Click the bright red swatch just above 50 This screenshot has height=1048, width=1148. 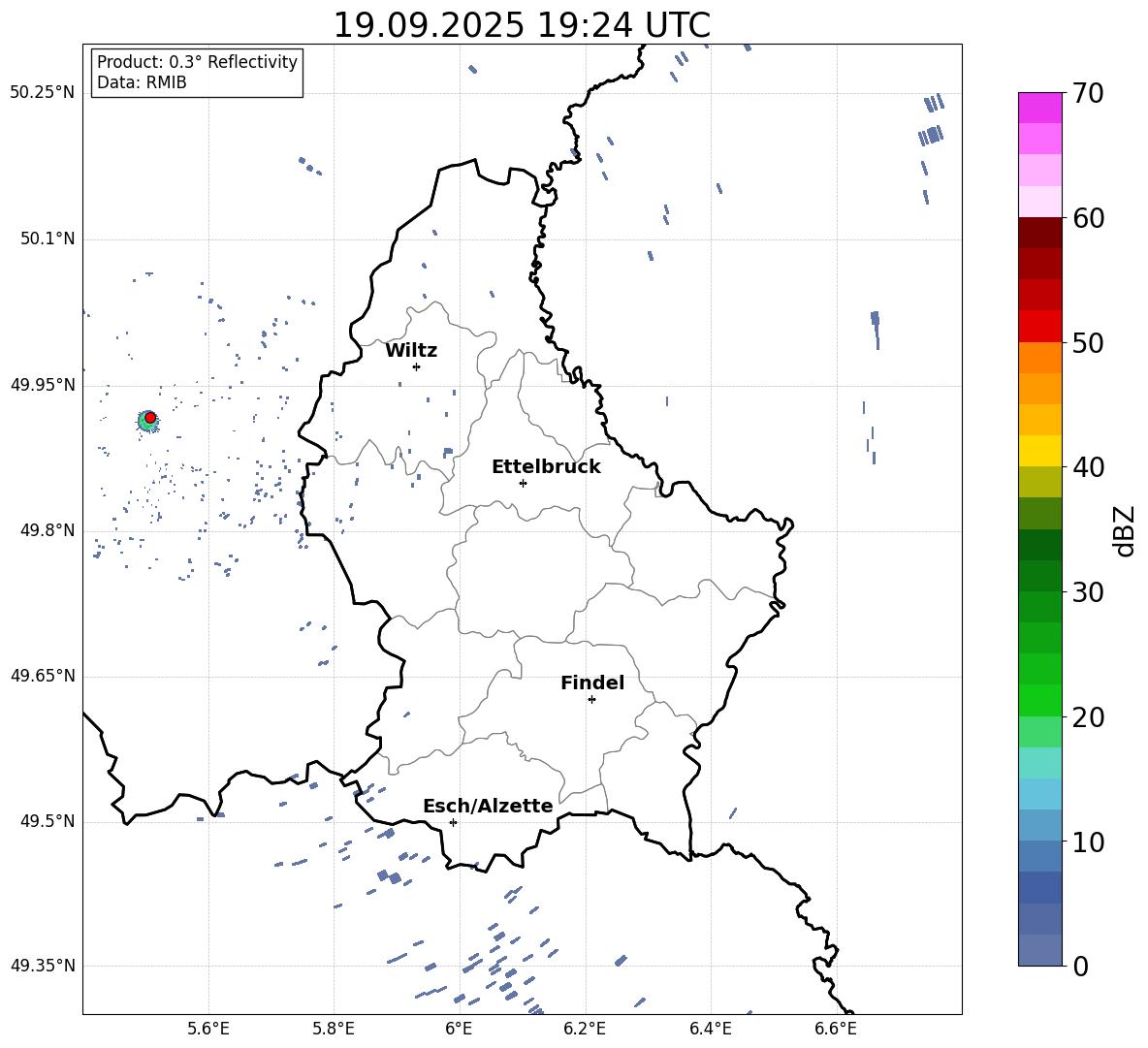[x=1039, y=327]
